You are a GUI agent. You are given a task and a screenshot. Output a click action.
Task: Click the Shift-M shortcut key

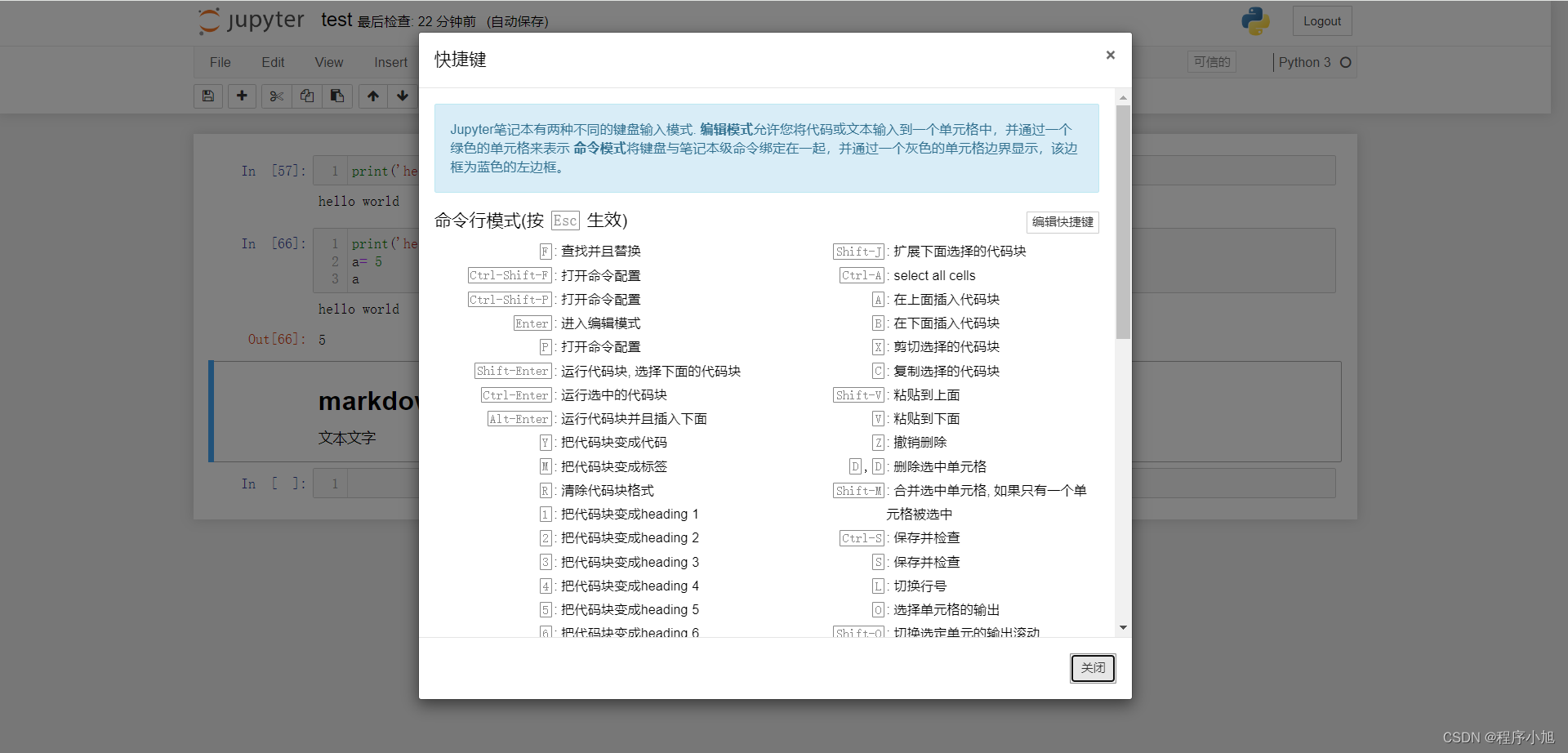coord(858,491)
